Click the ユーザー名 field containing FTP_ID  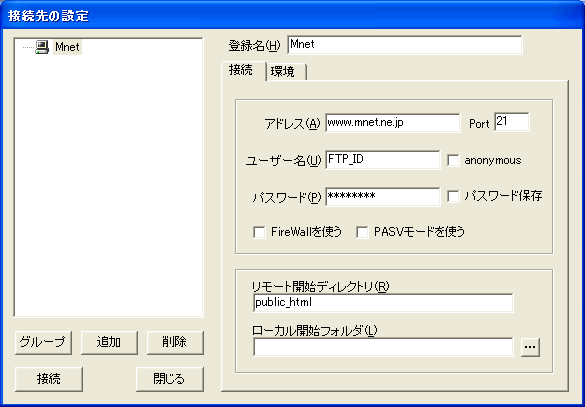383,160
